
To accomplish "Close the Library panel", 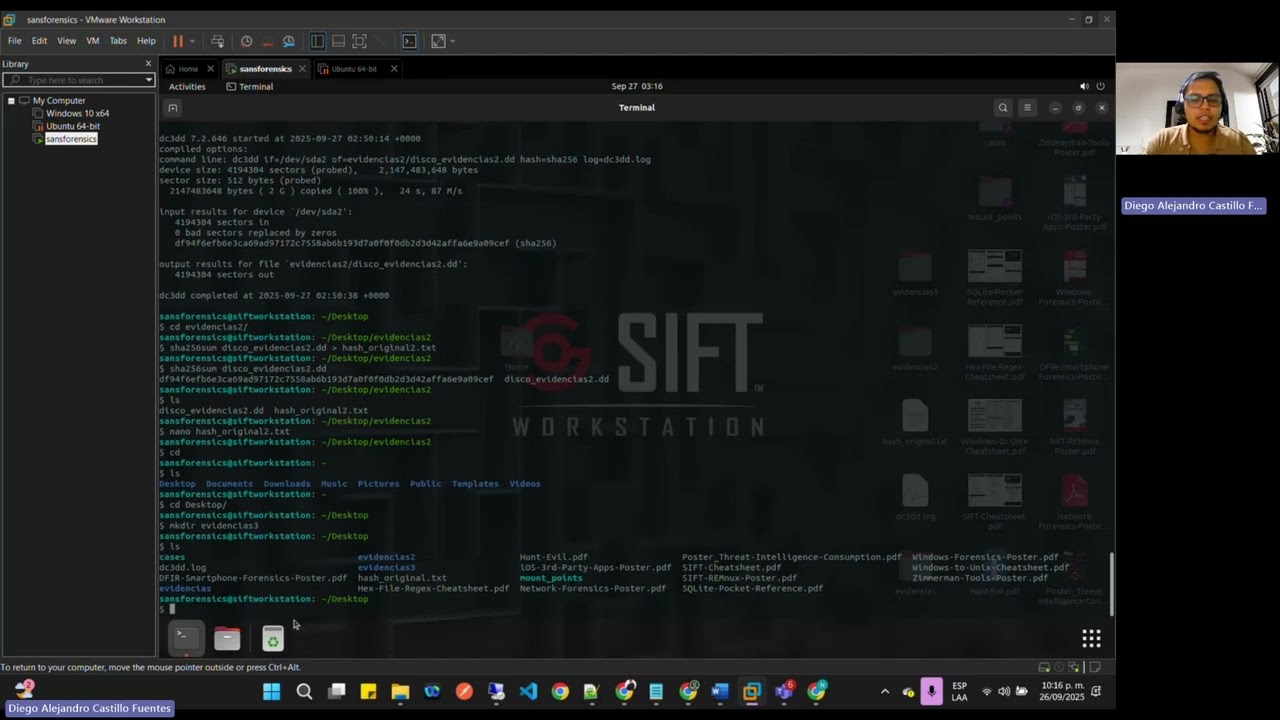I will (148, 64).
